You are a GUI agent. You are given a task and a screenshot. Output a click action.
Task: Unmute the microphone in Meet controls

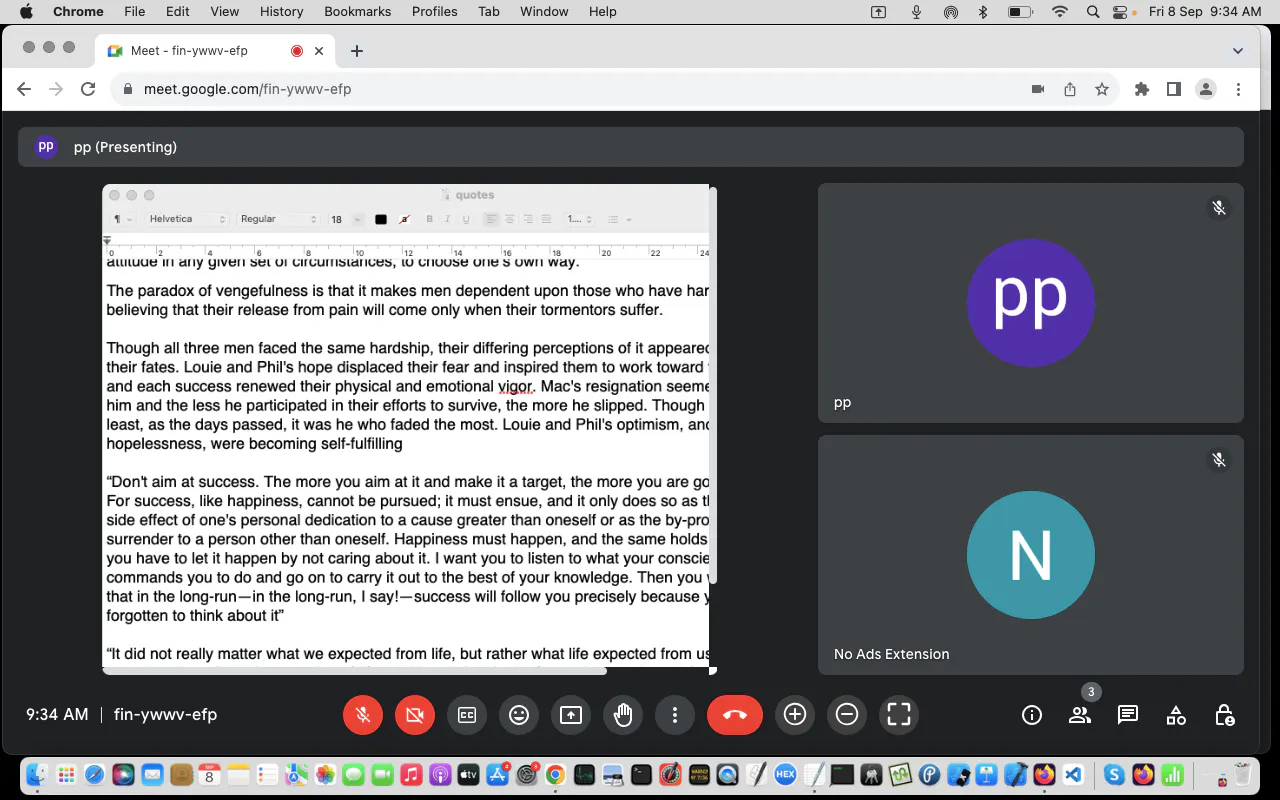pyautogui.click(x=363, y=715)
